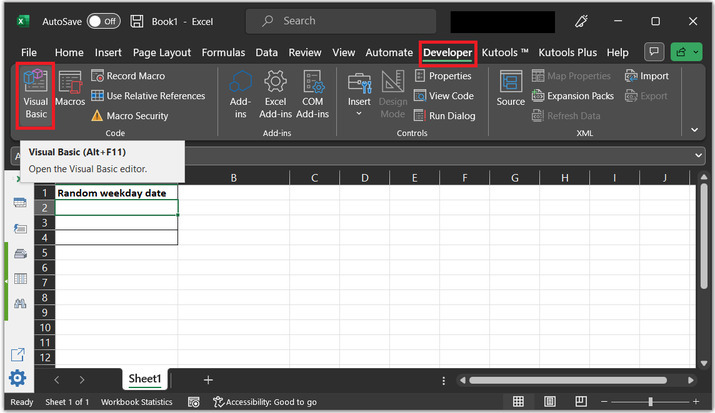Image resolution: width=715 pixels, height=413 pixels.
Task: Click the macro recording status icon
Action: coord(194,402)
